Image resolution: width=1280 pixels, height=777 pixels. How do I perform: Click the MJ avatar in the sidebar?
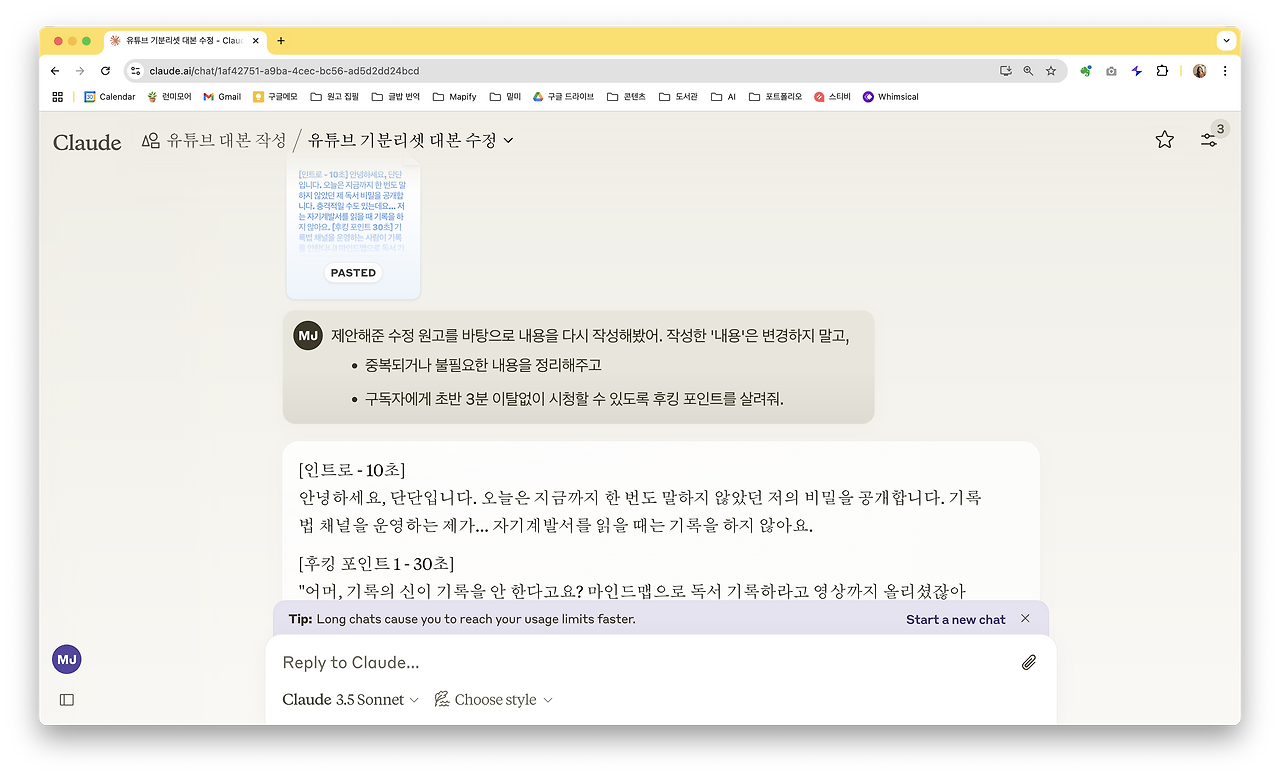click(66, 659)
